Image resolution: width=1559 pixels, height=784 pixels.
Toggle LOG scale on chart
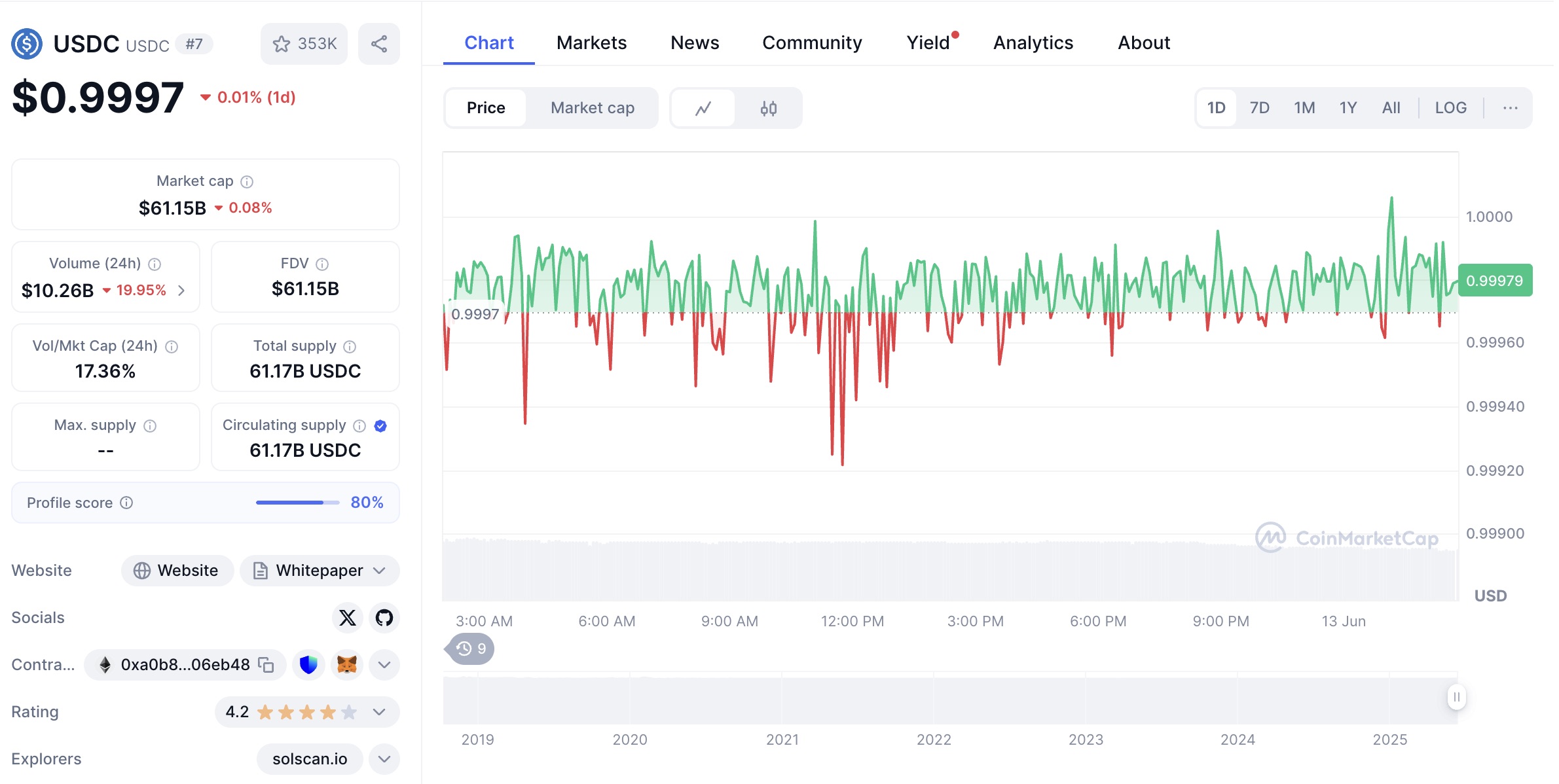1451,108
